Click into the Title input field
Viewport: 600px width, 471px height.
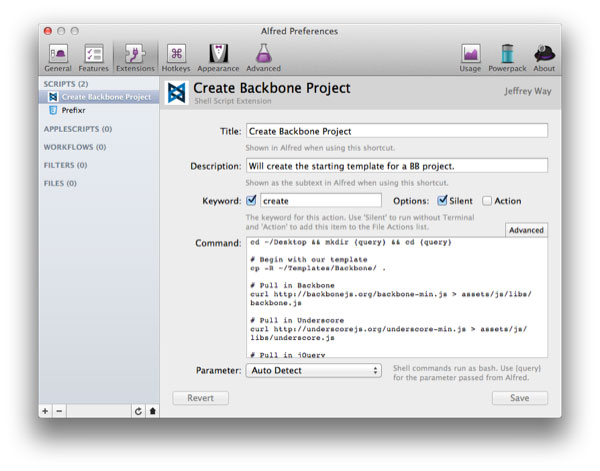pos(397,131)
